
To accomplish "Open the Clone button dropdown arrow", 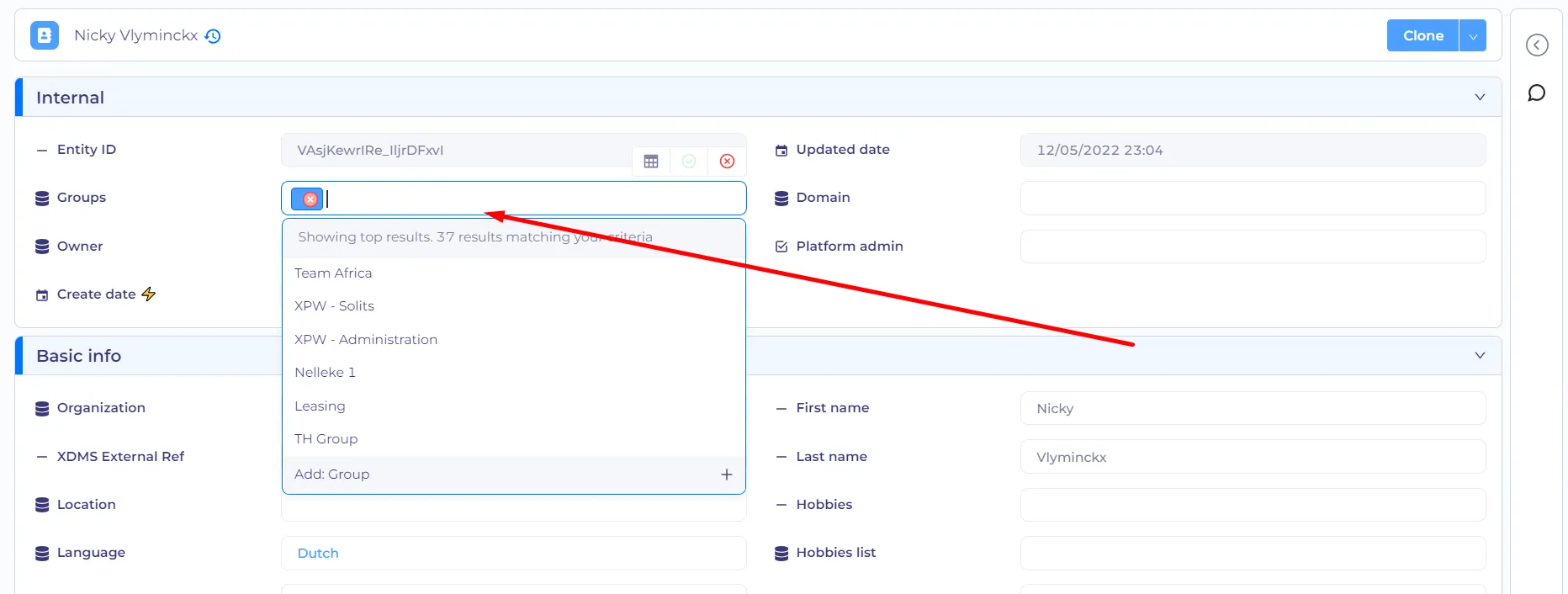I will [x=1473, y=35].
